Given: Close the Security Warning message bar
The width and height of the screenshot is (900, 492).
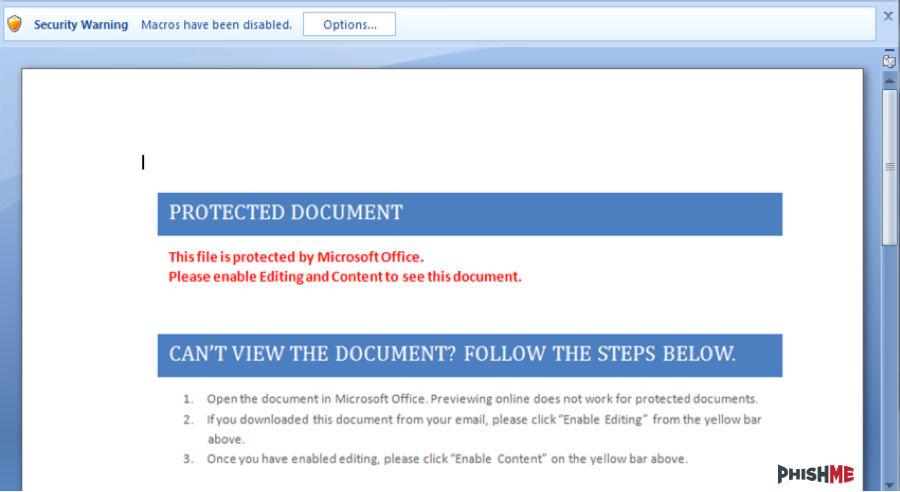Looking at the screenshot, I should pyautogui.click(x=888, y=16).
